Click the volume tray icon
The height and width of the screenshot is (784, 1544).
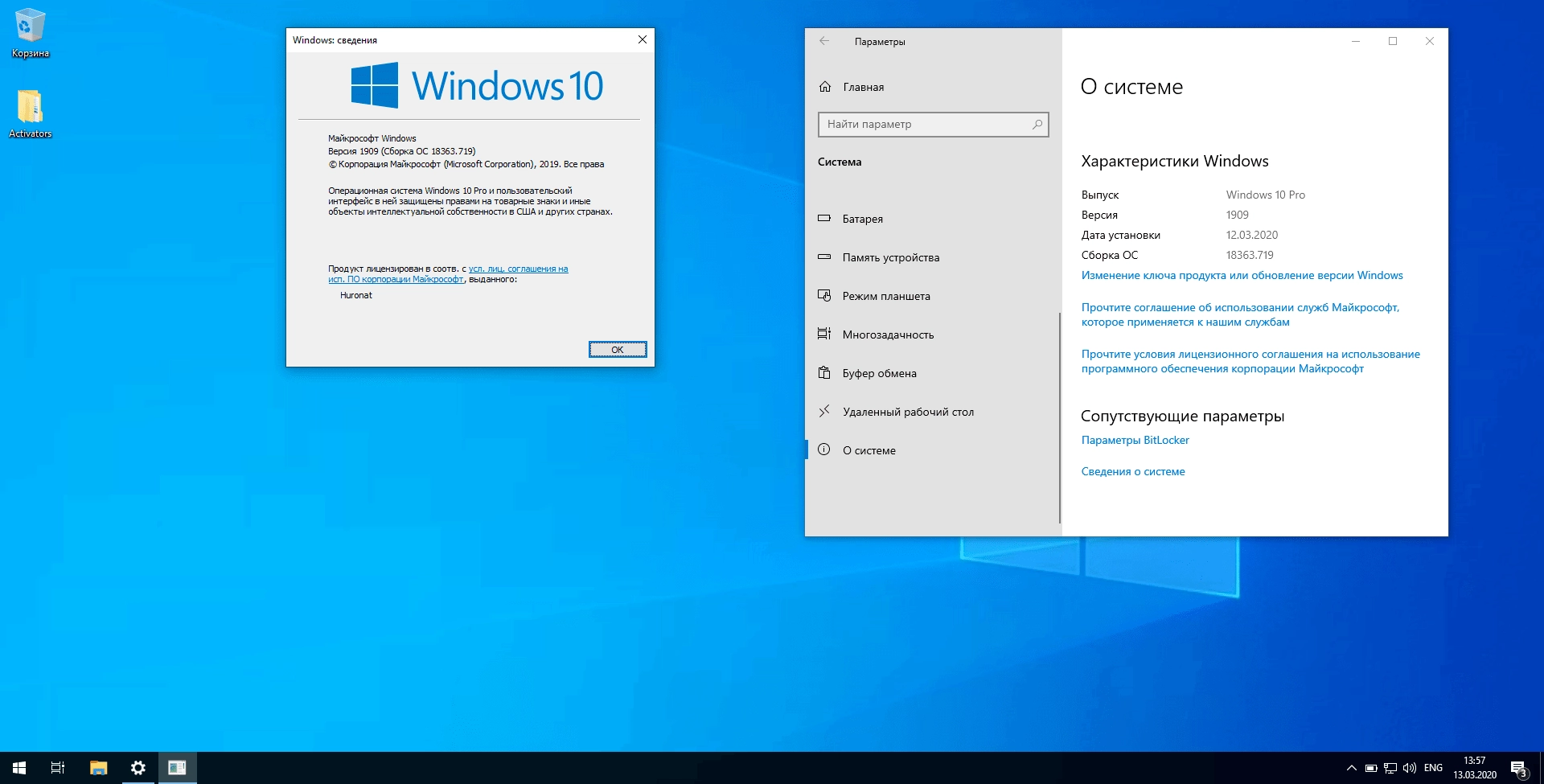1410,768
